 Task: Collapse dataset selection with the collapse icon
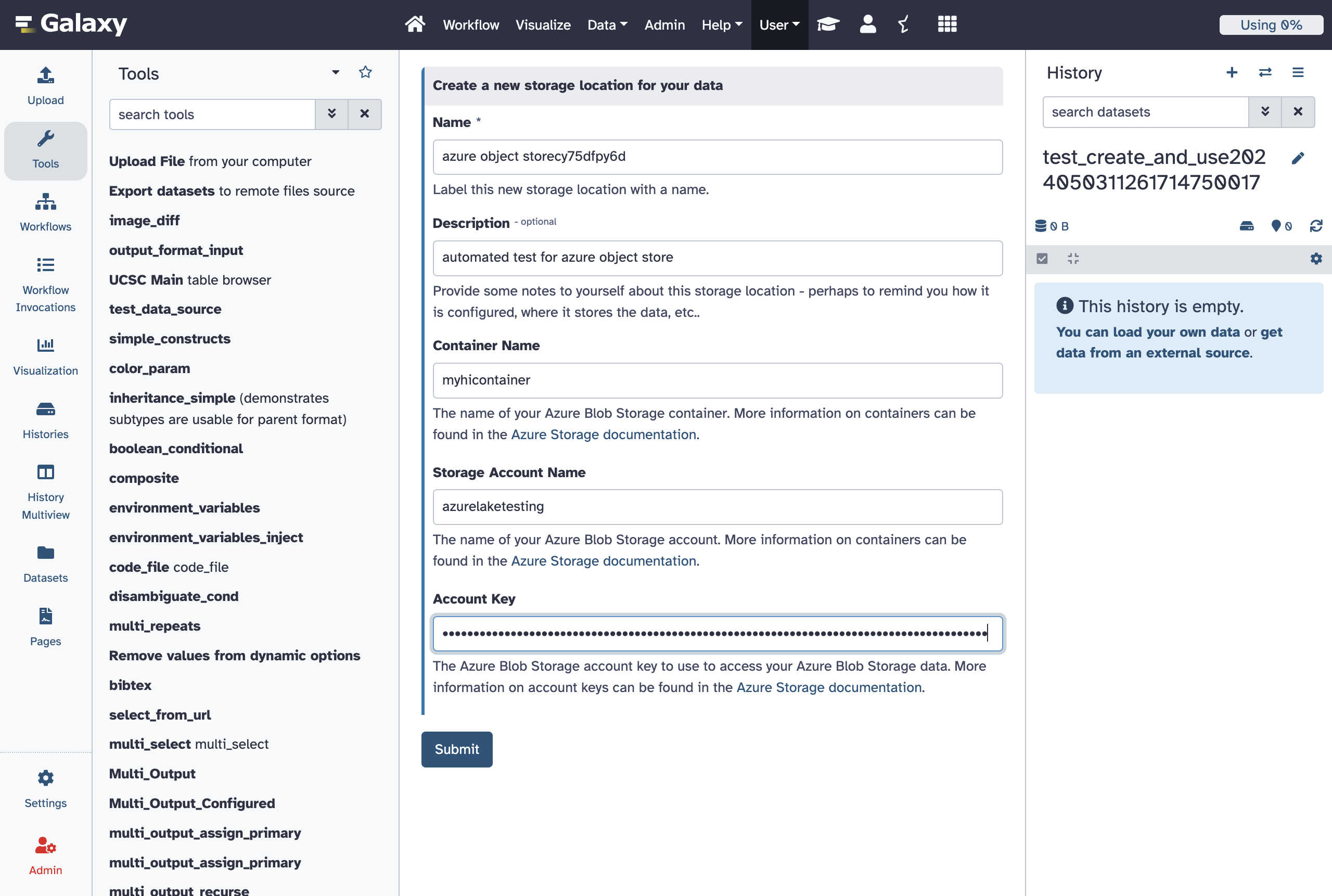coord(1072,258)
